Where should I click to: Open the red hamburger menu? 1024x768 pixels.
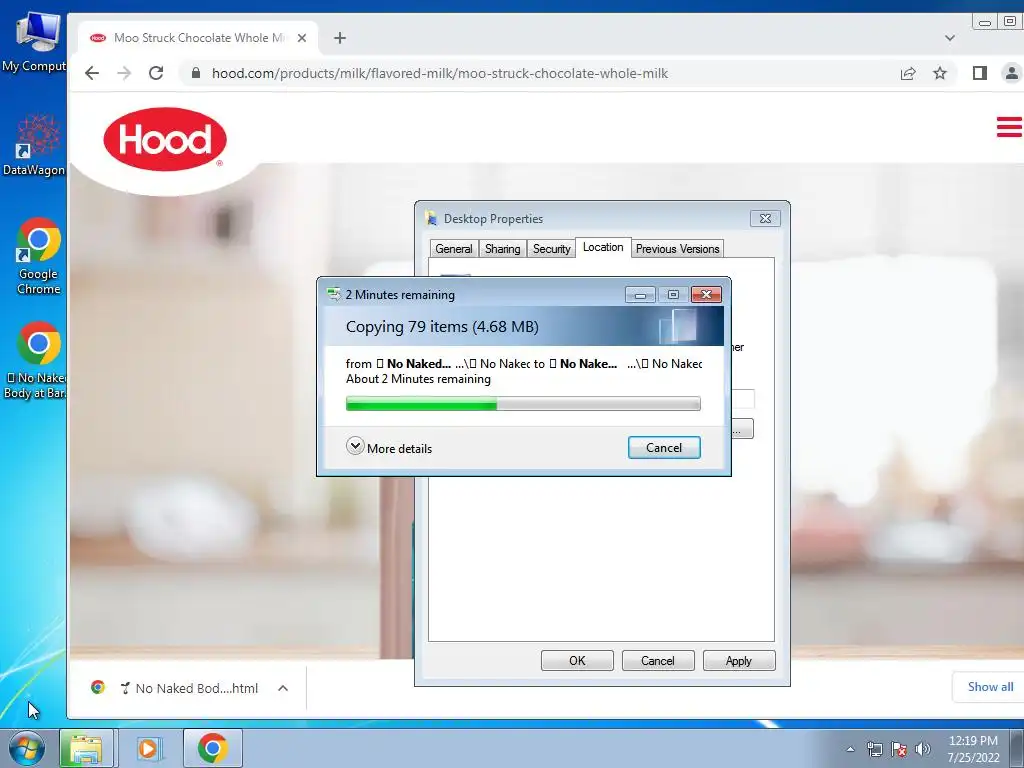(x=1009, y=127)
